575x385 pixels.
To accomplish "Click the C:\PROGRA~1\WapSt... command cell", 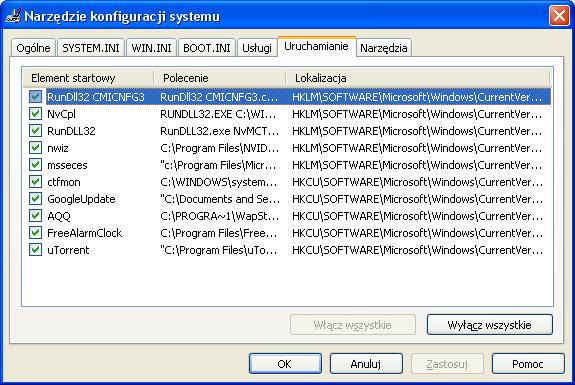I will (x=219, y=216).
